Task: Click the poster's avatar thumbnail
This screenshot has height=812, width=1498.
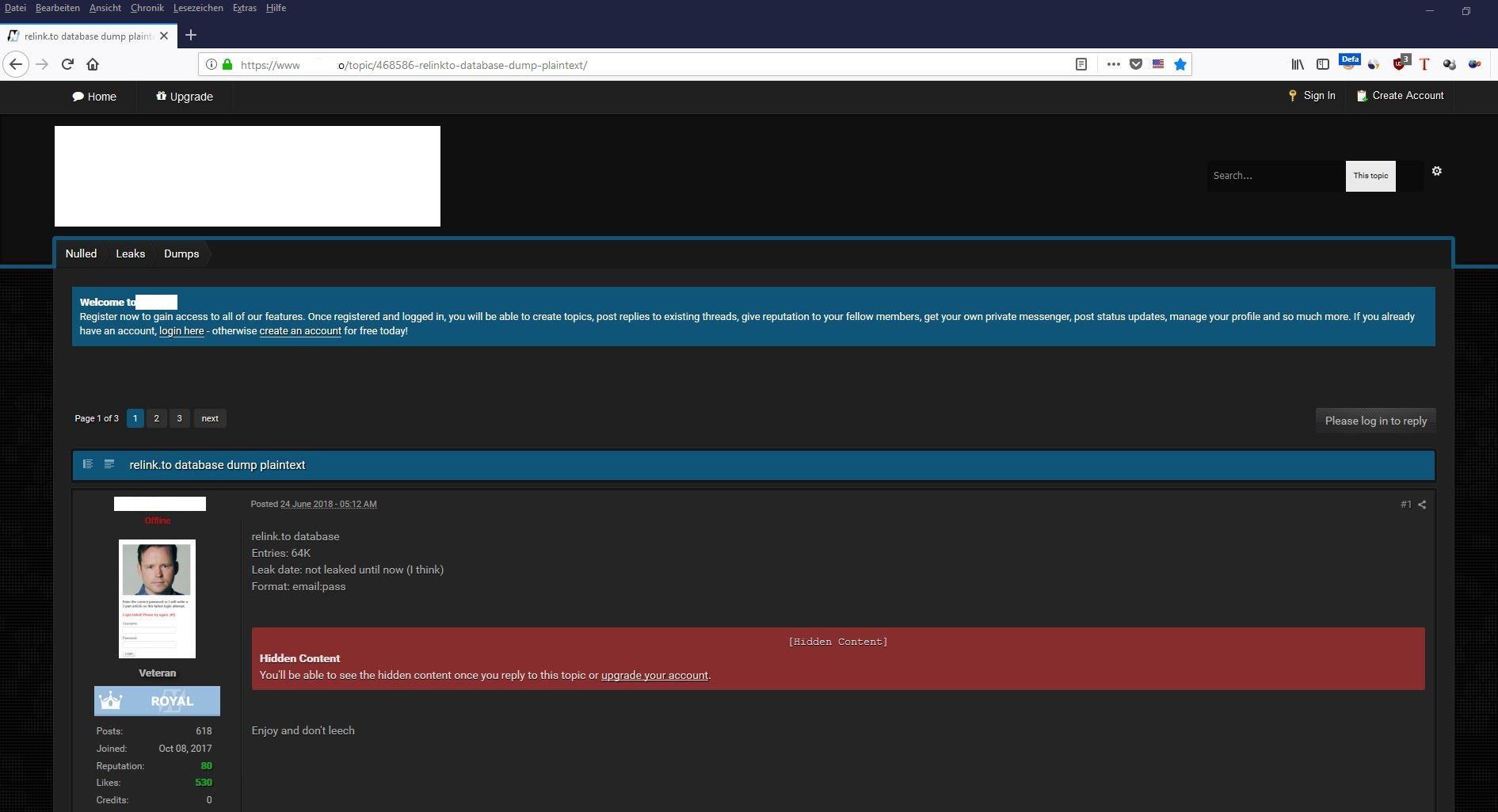Action: 157,598
